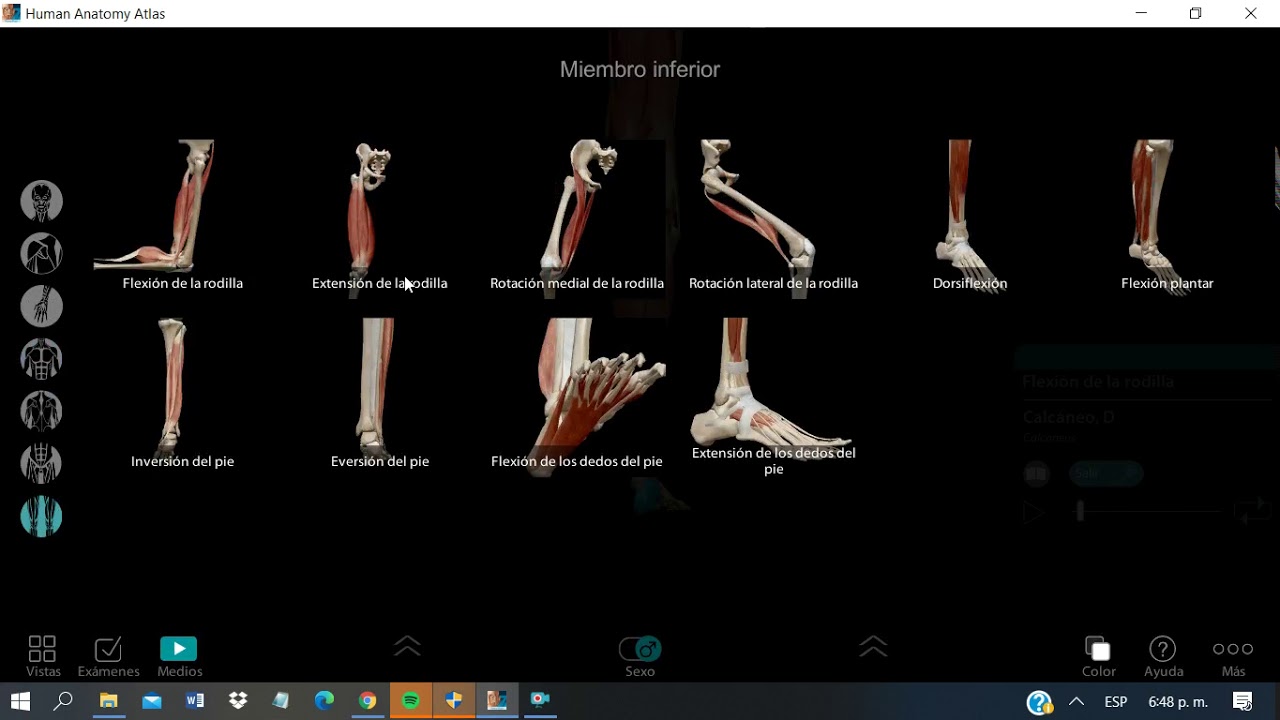Screen dimensions: 1280x720
Task: Open the Color options
Action: click(1098, 656)
